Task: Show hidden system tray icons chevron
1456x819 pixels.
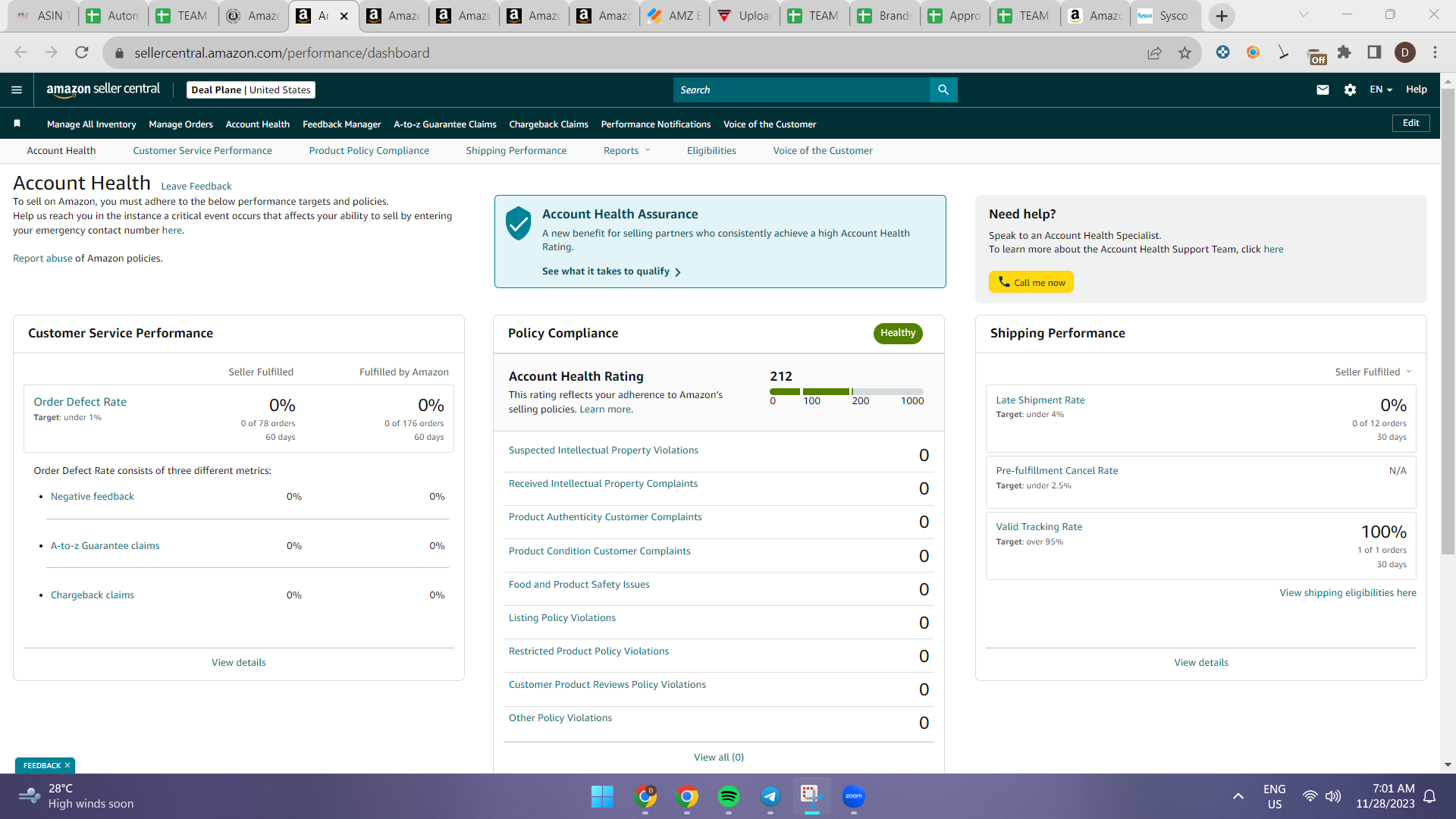Action: point(1238,796)
